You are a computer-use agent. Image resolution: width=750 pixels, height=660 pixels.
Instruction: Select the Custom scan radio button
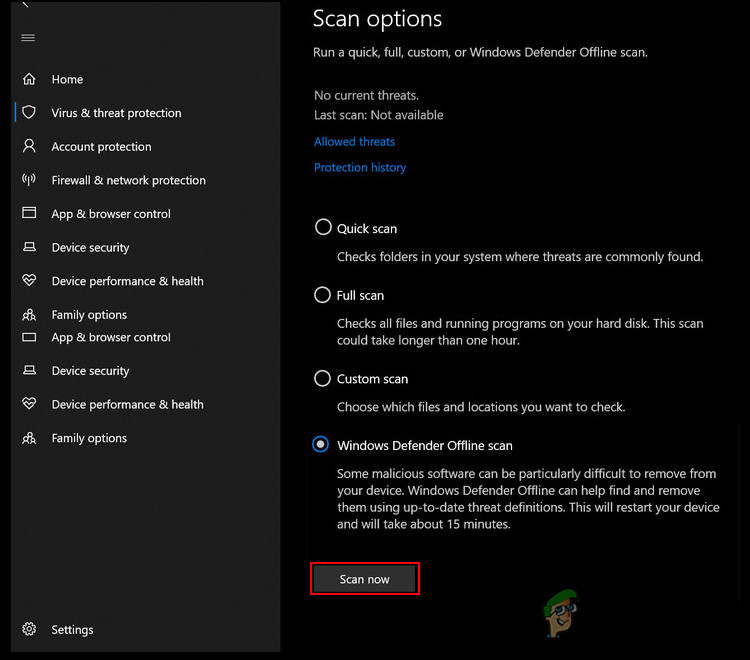pos(322,378)
